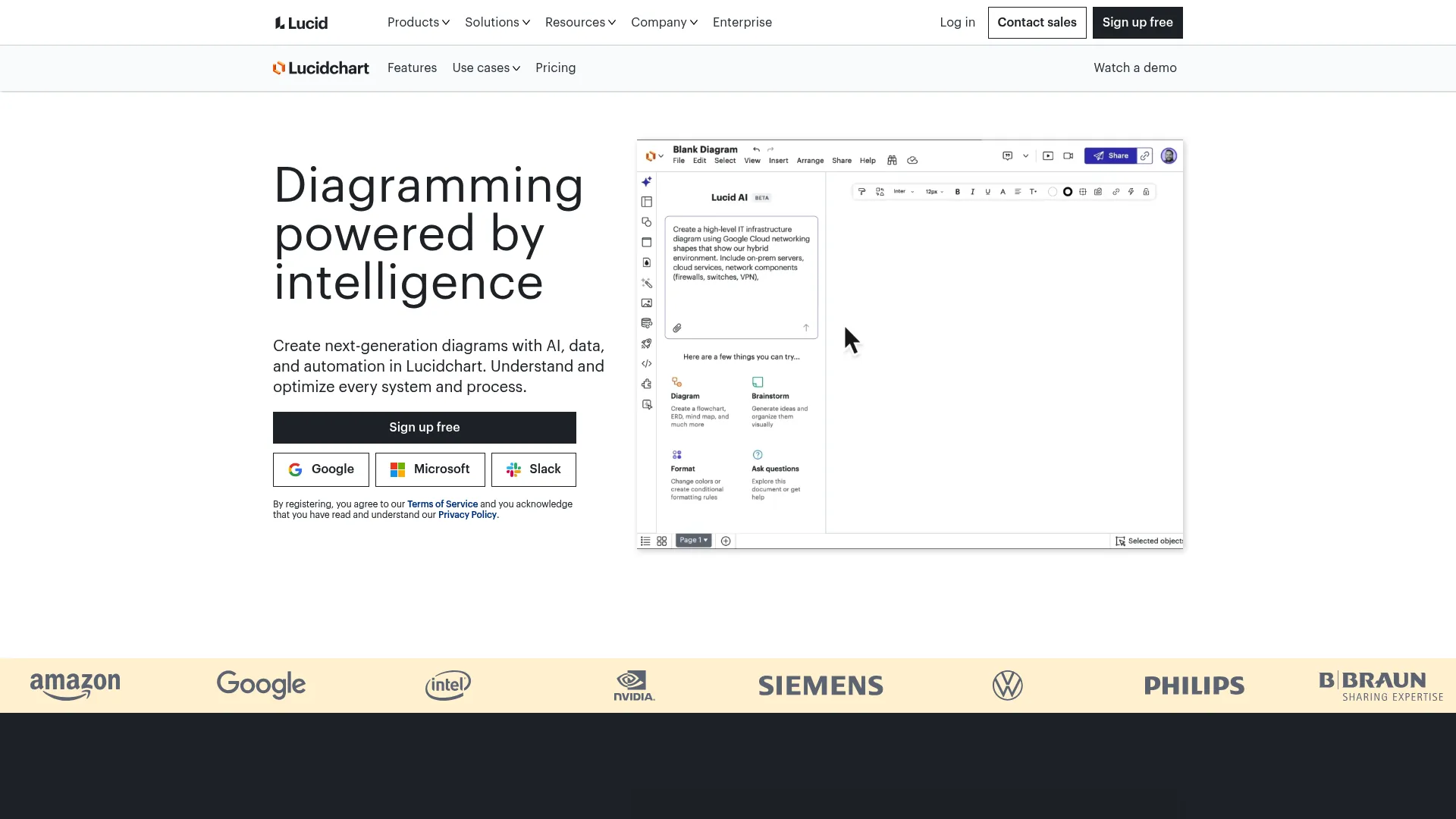Sign up with Google button
This screenshot has width=1456, height=819.
coord(321,469)
